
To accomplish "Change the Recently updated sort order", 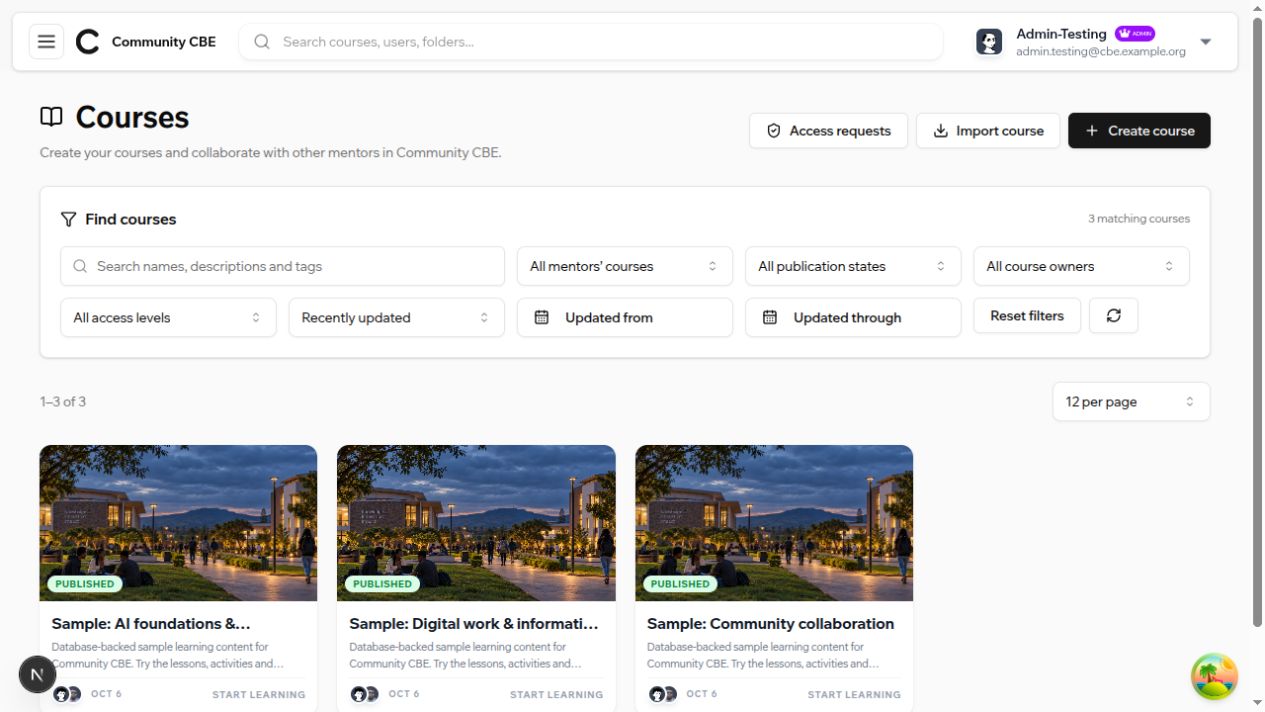I will coord(396,318).
